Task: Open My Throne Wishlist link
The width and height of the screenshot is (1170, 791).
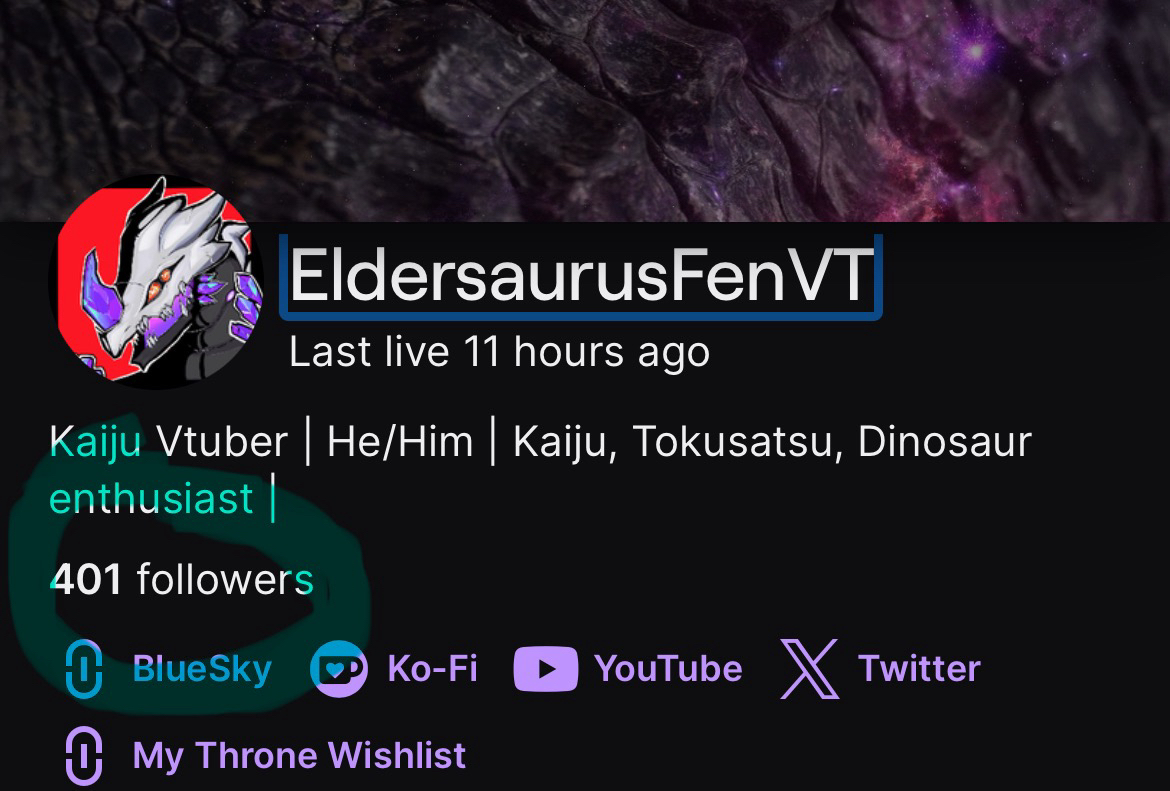Action: click(x=299, y=755)
